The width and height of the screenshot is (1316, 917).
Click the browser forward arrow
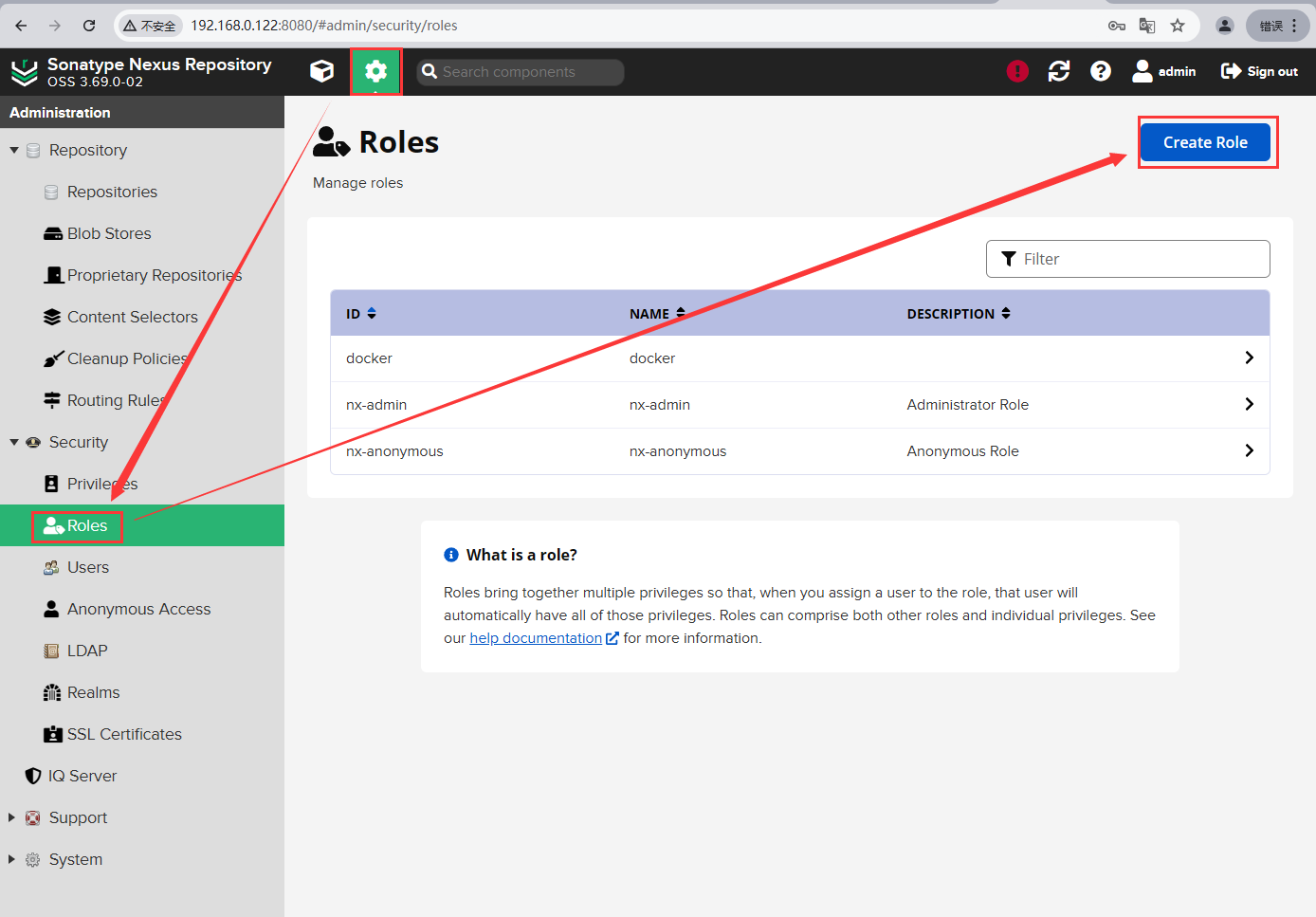pos(55,26)
